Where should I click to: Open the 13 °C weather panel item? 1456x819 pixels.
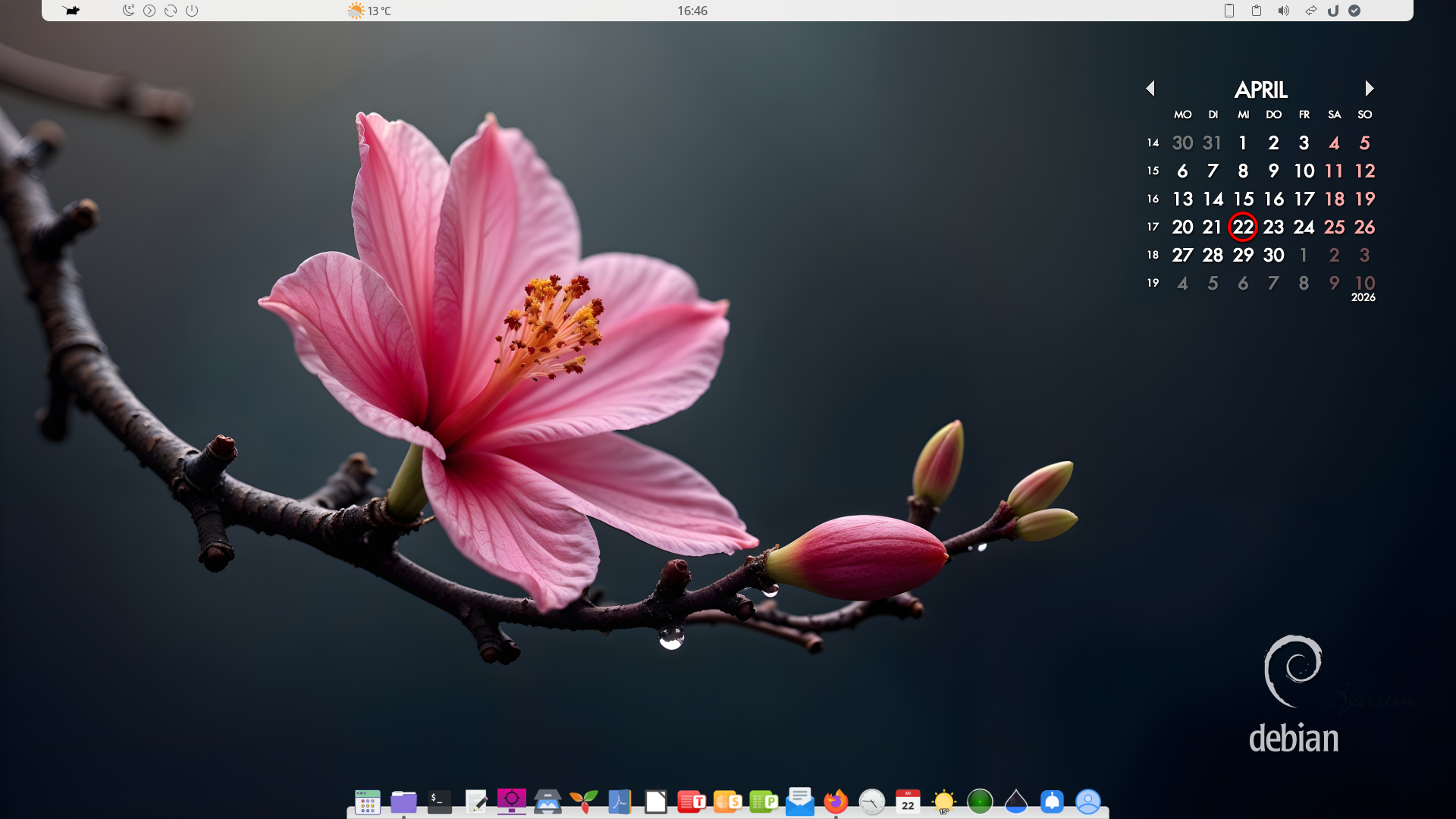(x=369, y=11)
